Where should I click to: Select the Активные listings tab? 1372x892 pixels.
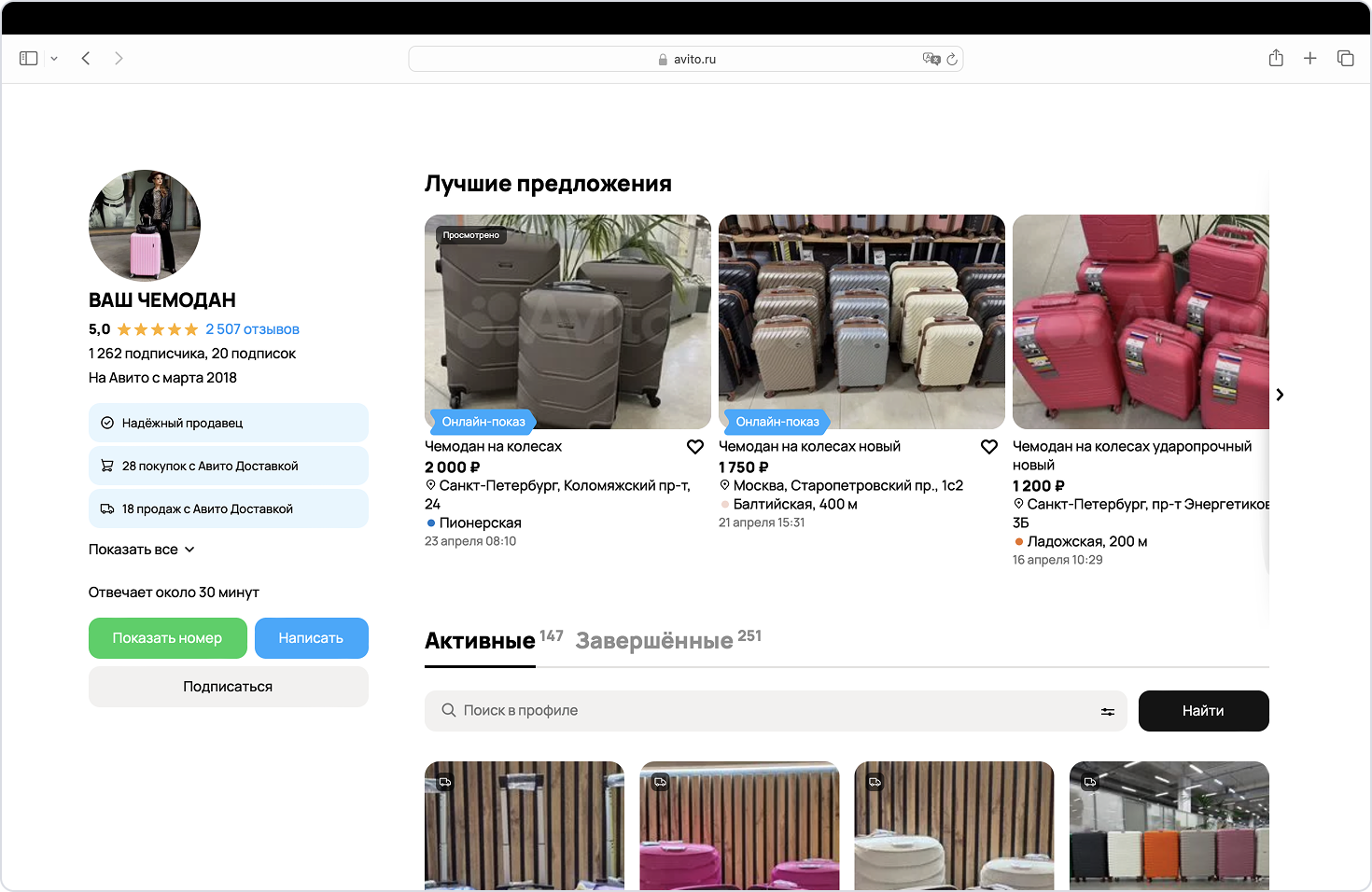pyautogui.click(x=480, y=641)
